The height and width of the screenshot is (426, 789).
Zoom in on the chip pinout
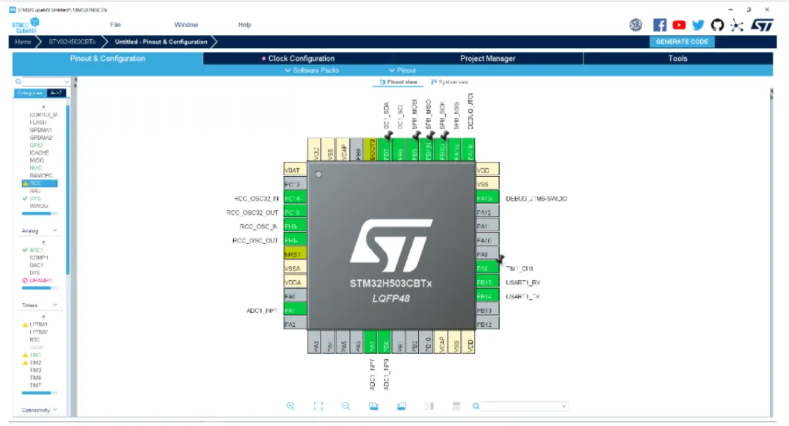pyautogui.click(x=291, y=406)
